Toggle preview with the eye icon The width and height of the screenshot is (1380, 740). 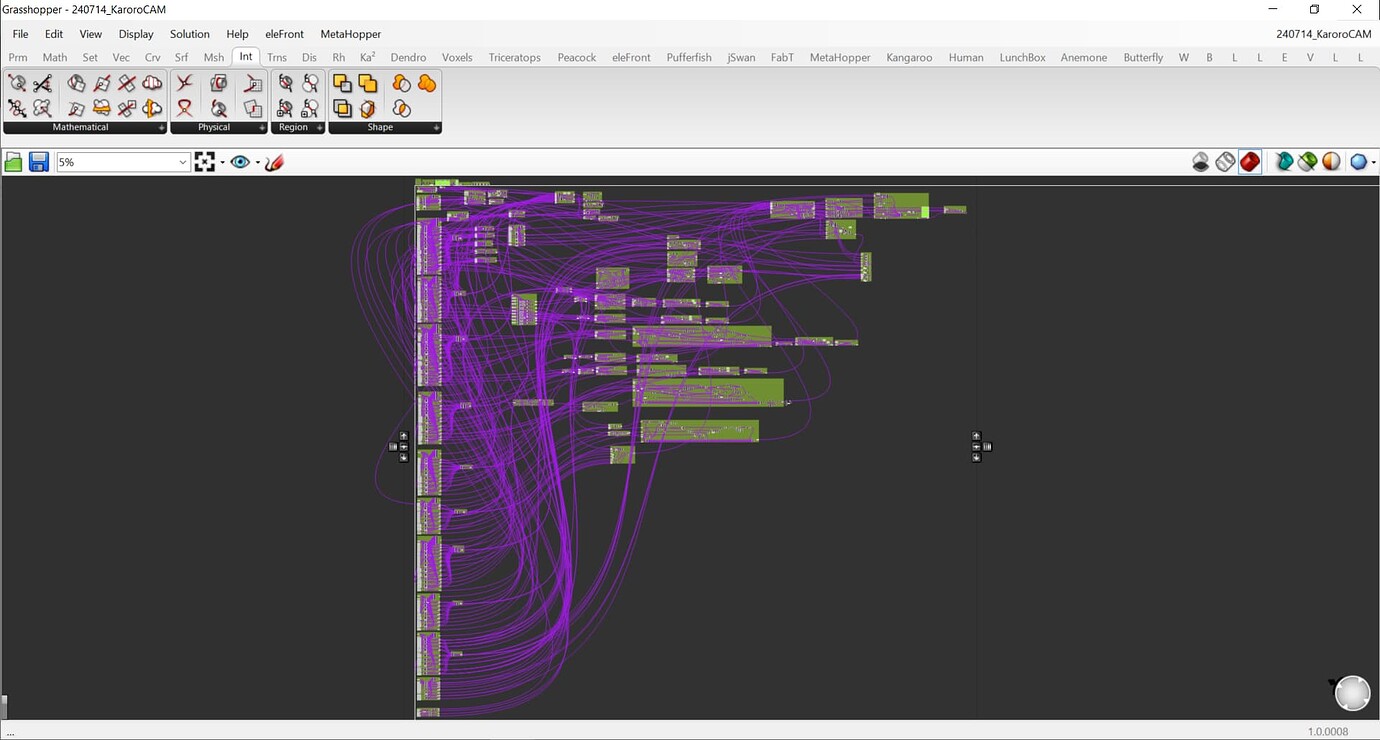point(240,161)
